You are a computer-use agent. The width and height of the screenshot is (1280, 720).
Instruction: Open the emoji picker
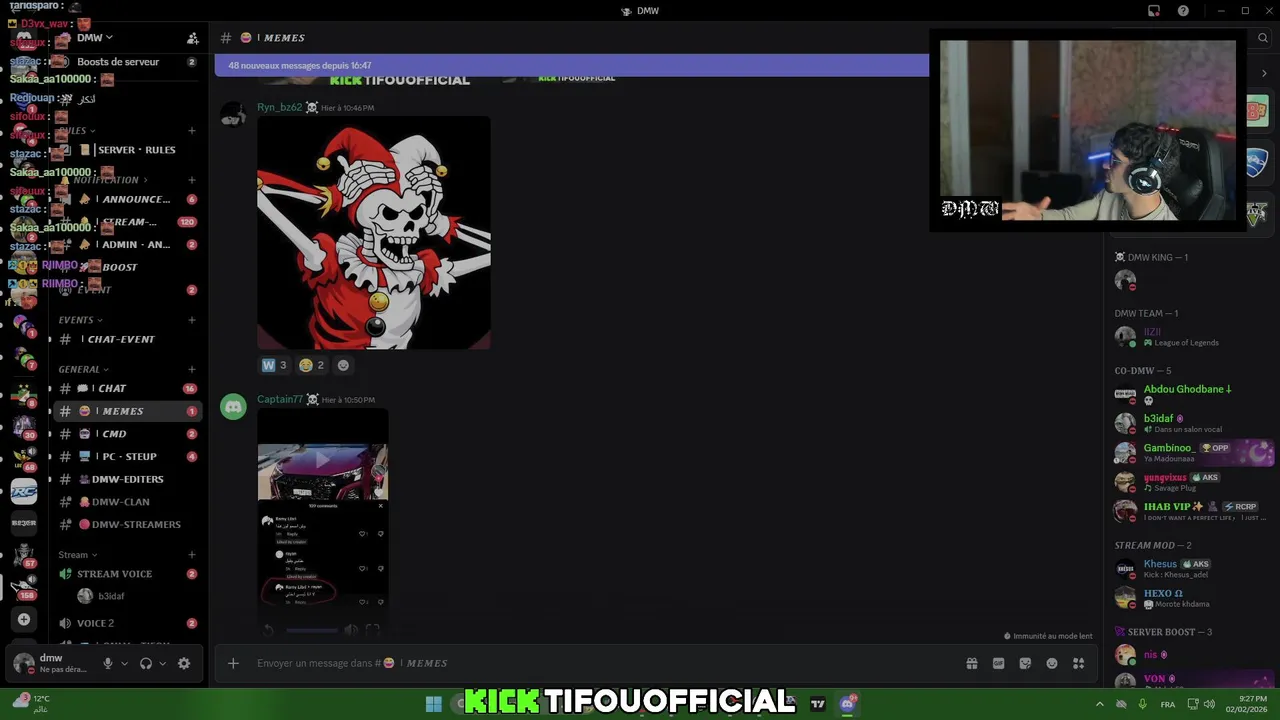[1052, 663]
